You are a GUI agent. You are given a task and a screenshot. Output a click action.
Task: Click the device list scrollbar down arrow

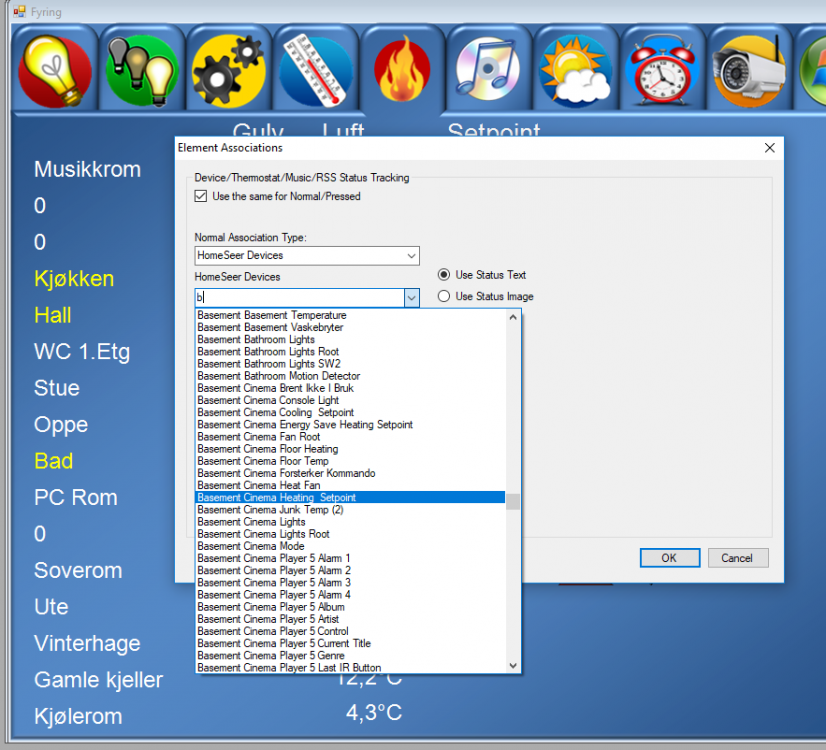tap(513, 665)
